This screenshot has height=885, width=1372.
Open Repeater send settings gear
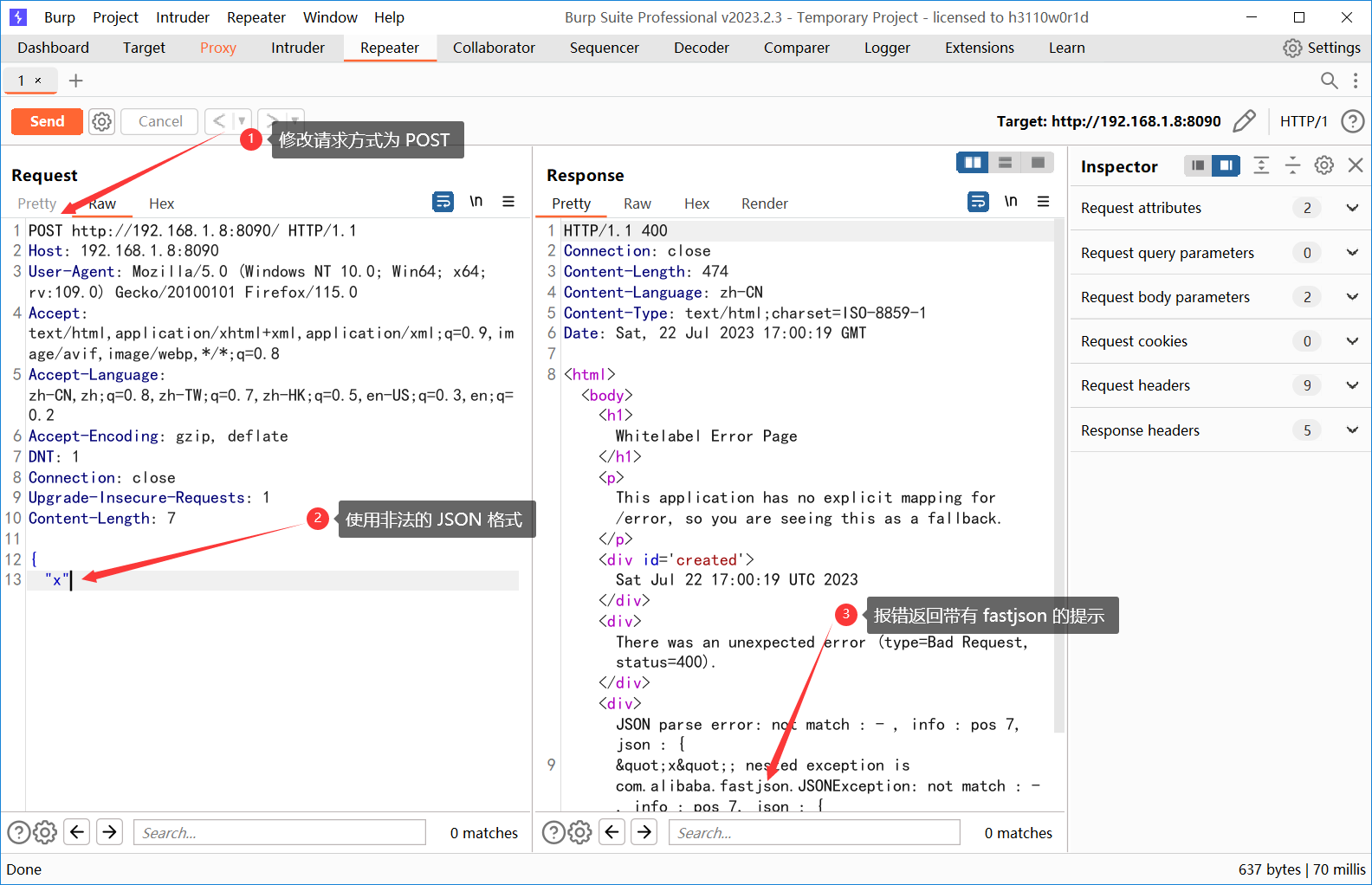(102, 121)
